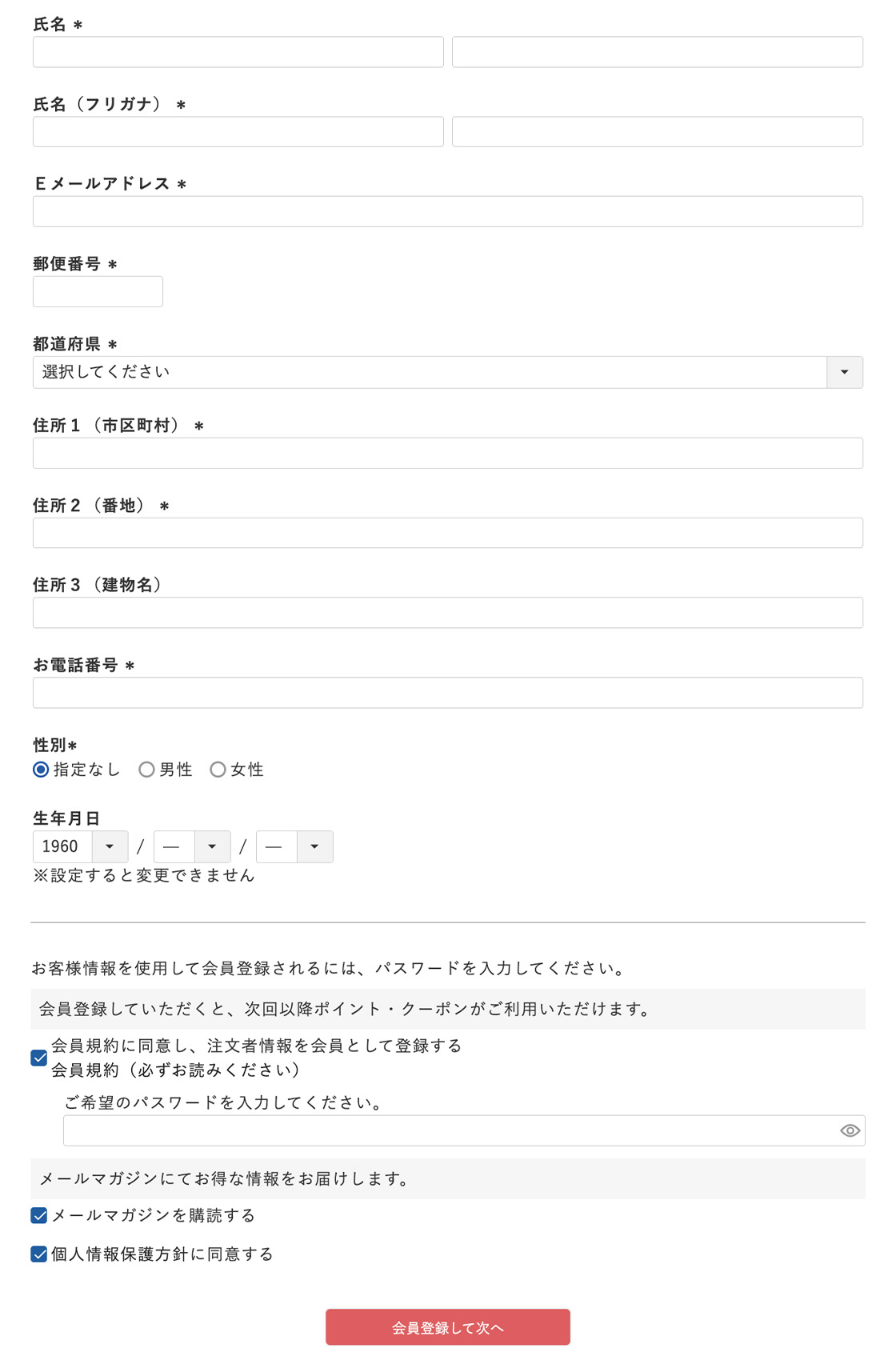The image size is (896, 1360).
Task: Click the お電話番号 phone input field
Action: coord(447,693)
